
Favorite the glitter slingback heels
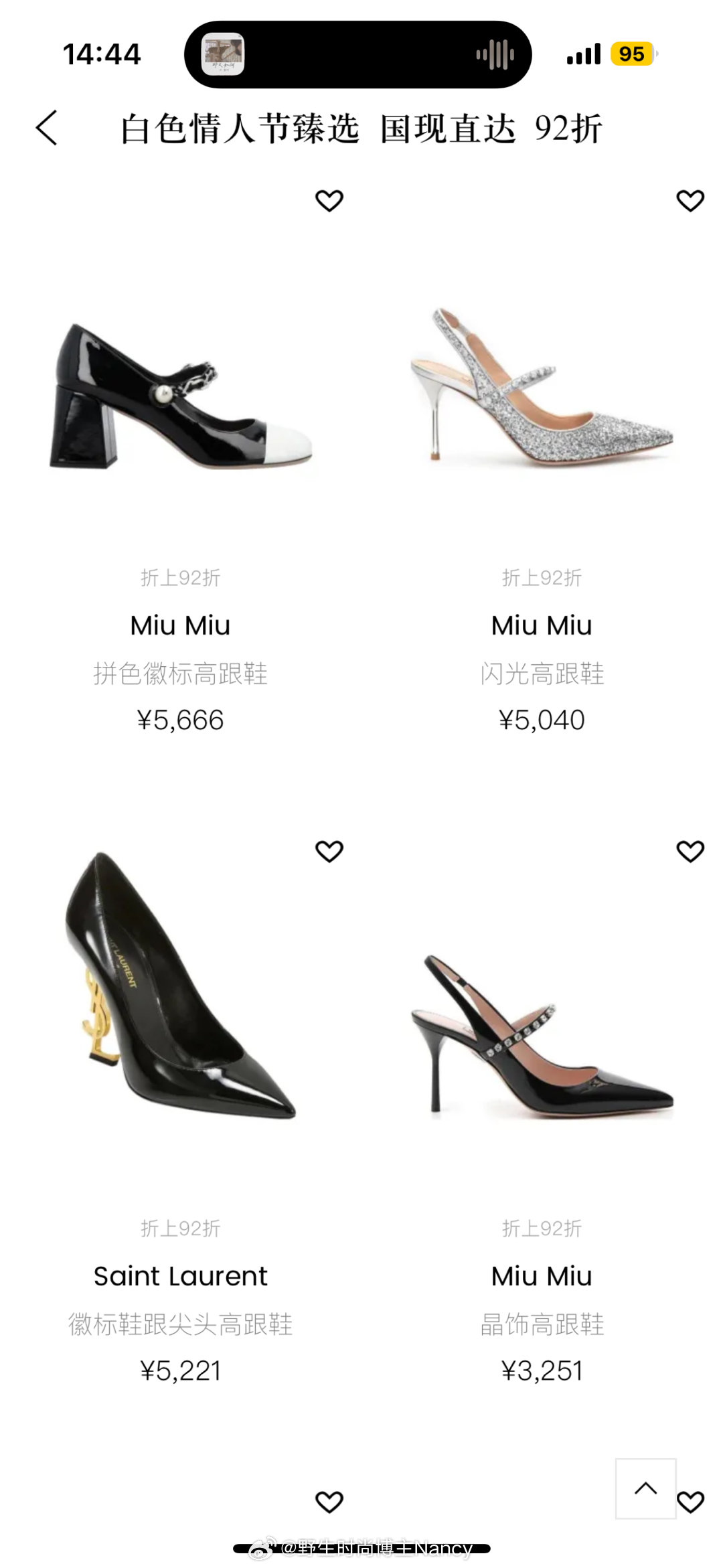(690, 200)
